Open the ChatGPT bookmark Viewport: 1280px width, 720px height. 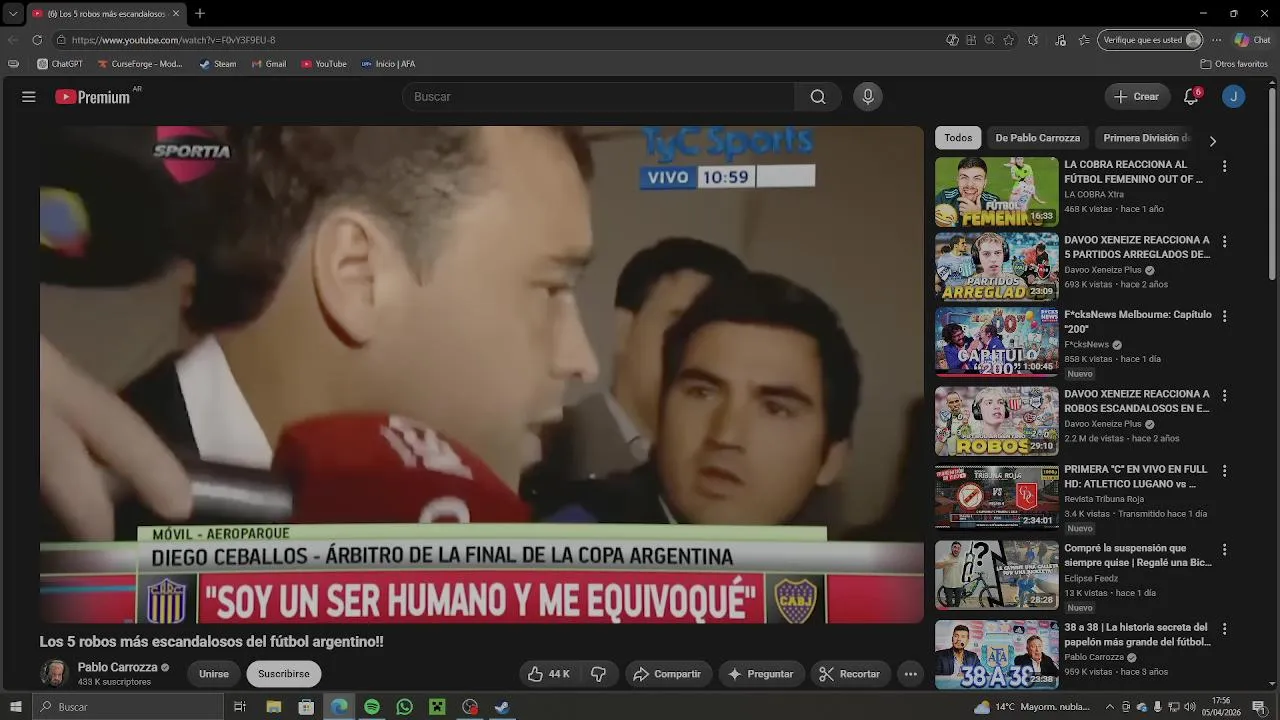pos(60,64)
